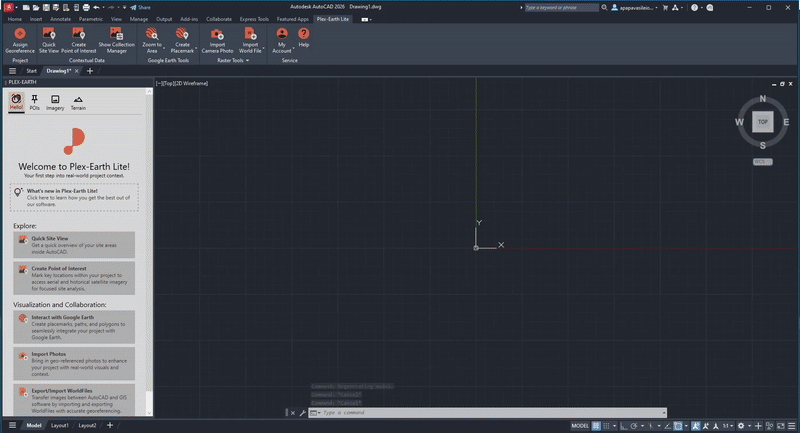
Task: Open the My Account ribbon icon
Action: point(282,34)
